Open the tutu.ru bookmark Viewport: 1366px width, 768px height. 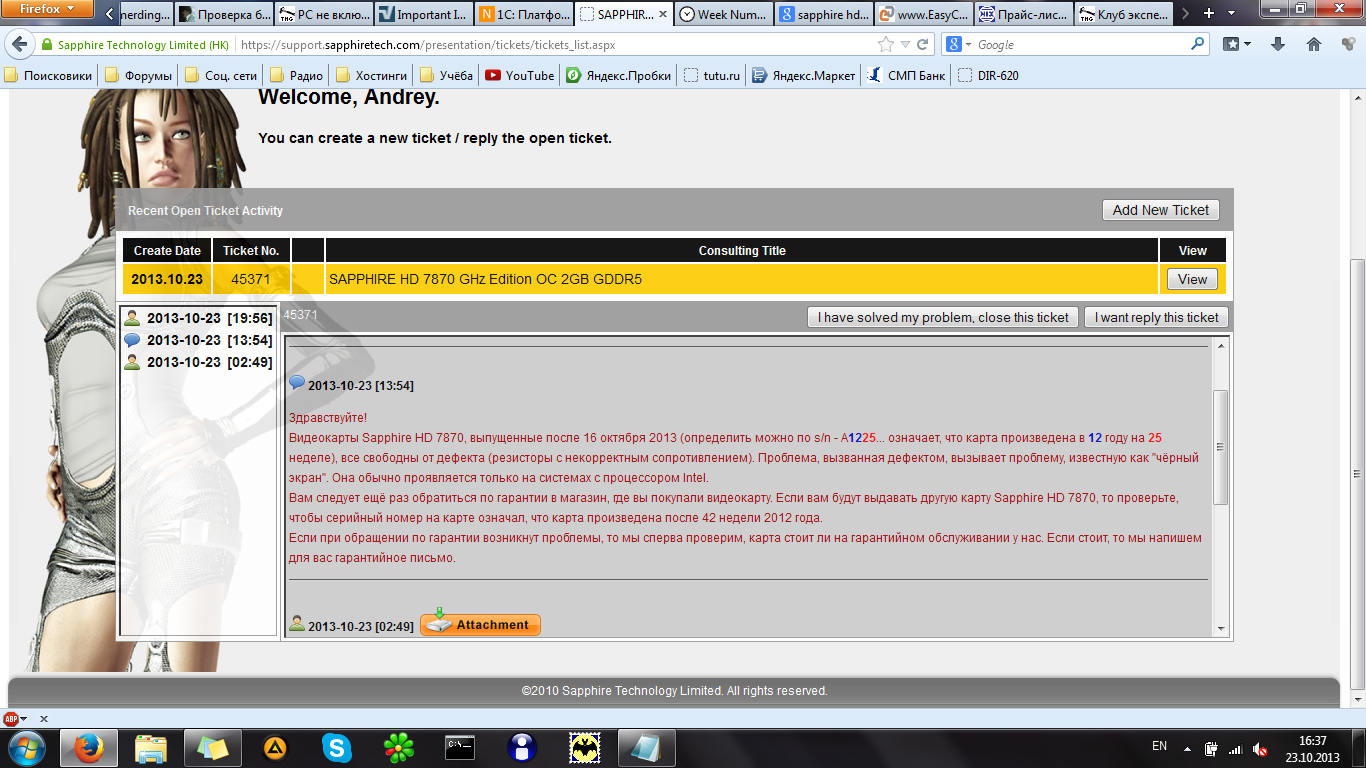pyautogui.click(x=712, y=75)
